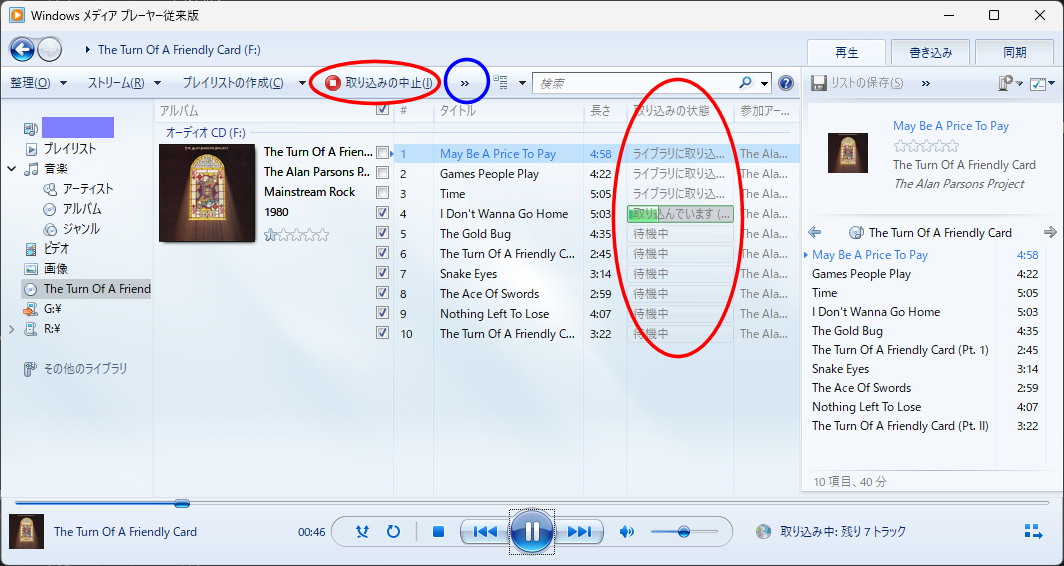Mute the volume speaker icon
This screenshot has width=1064, height=566.
pyautogui.click(x=626, y=531)
